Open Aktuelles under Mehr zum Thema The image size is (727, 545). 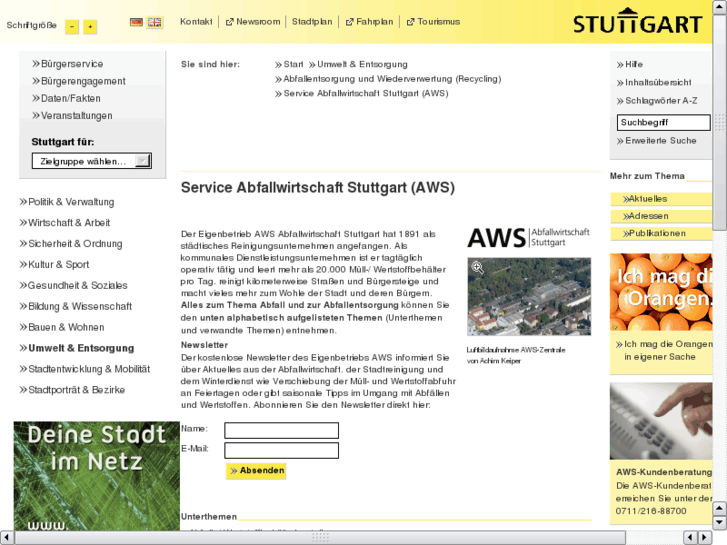tap(661, 199)
